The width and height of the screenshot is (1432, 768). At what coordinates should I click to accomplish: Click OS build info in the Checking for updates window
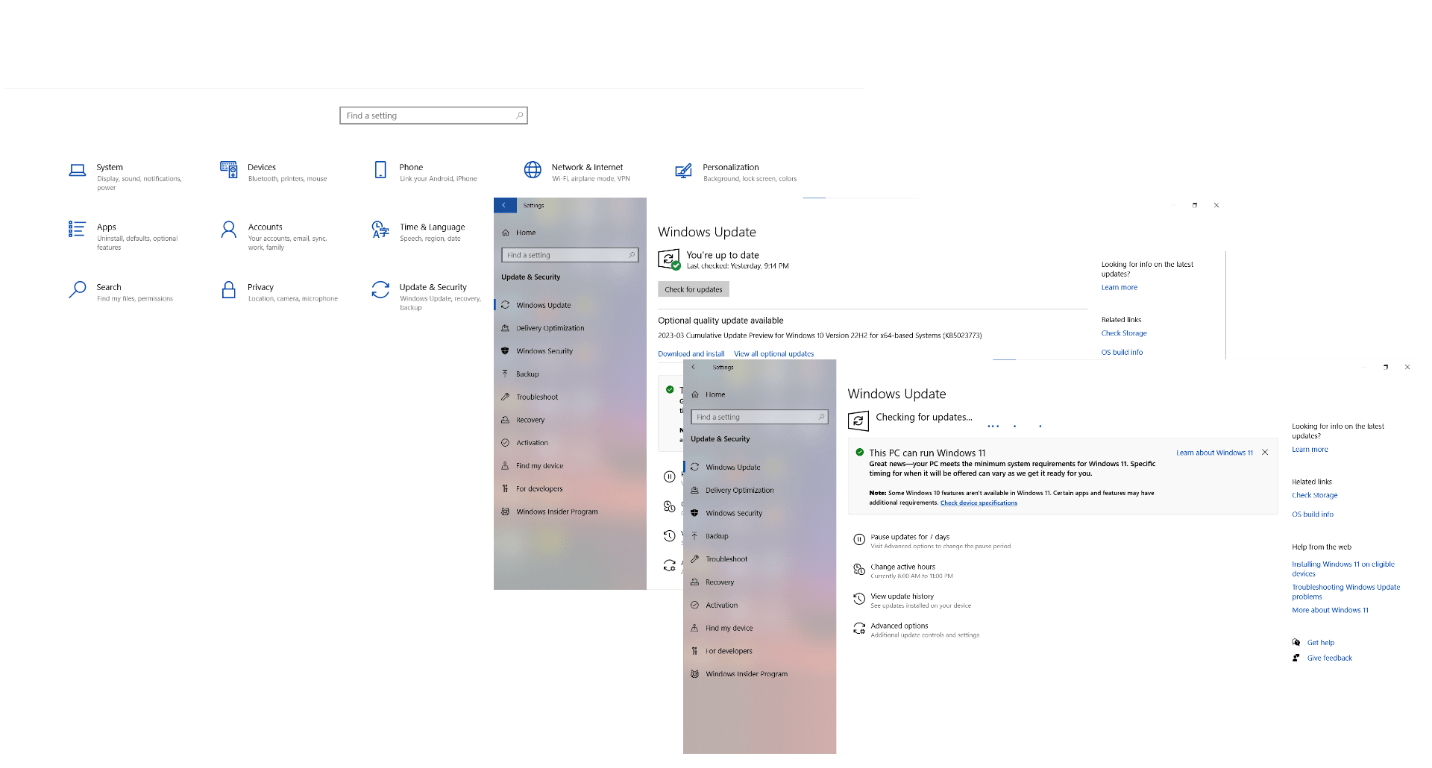tap(1312, 514)
